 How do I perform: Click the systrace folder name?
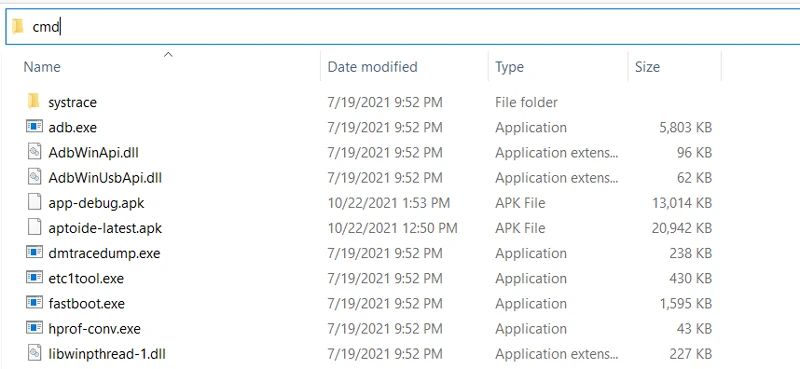pos(72,102)
